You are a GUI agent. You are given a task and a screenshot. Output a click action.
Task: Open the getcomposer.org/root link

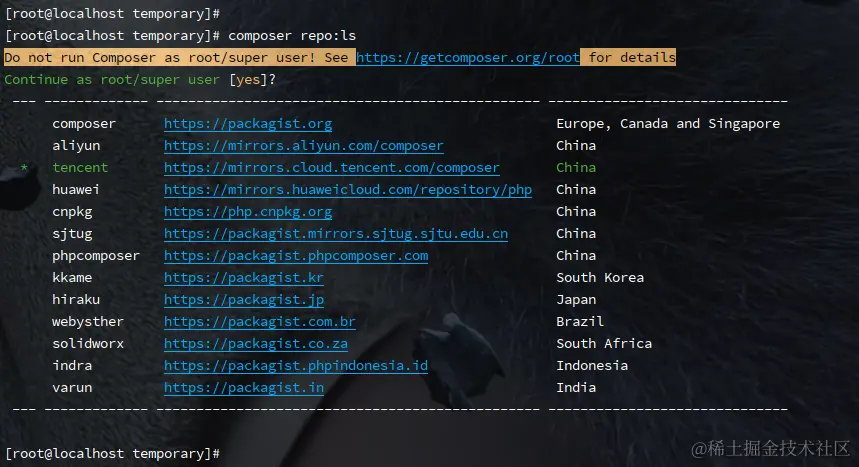[x=468, y=58]
